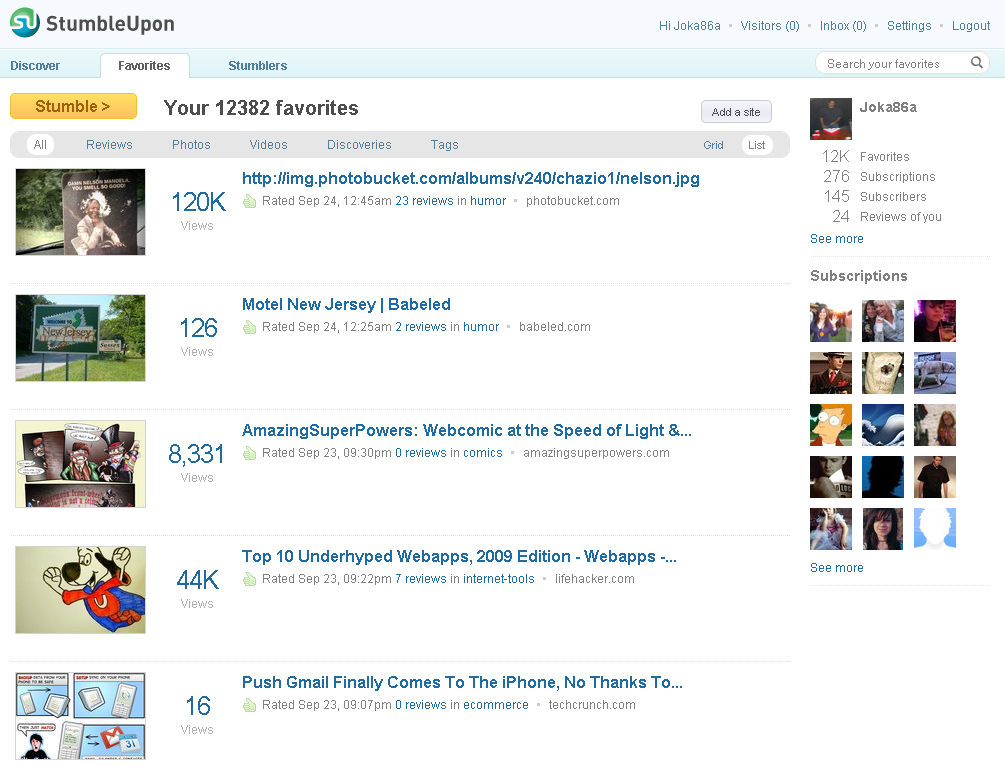Open the photobucket nelson.jpg title link

tap(470, 178)
